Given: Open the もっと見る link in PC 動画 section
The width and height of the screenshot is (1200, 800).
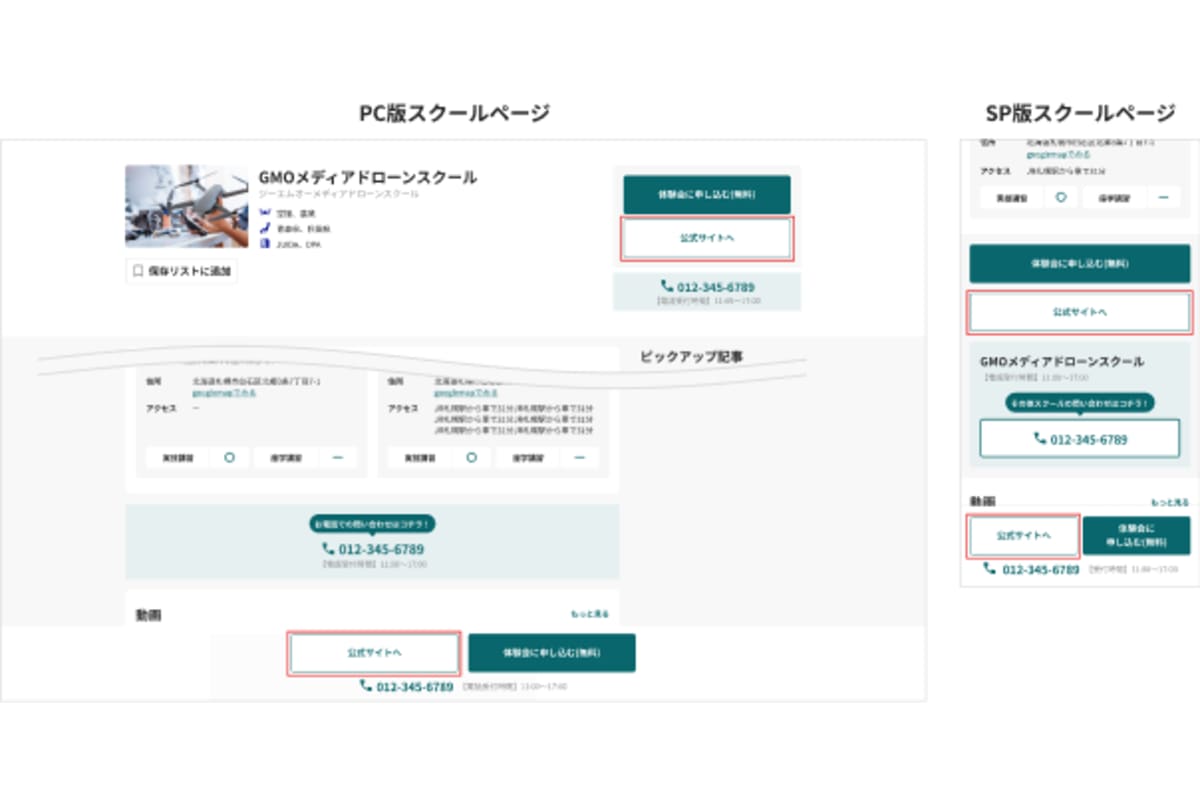Looking at the screenshot, I should [589, 611].
